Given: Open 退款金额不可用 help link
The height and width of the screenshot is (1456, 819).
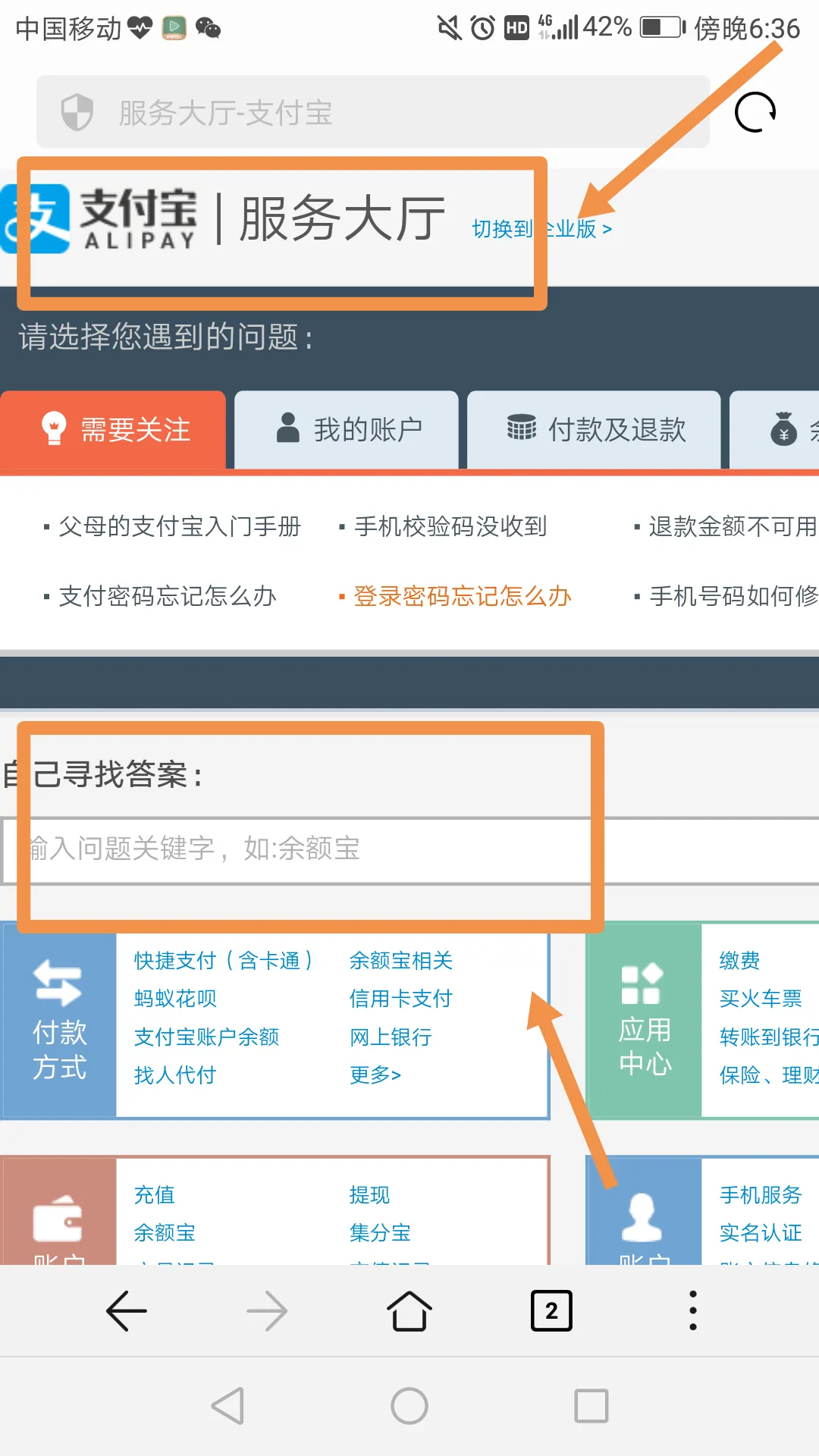Looking at the screenshot, I should pyautogui.click(x=733, y=526).
